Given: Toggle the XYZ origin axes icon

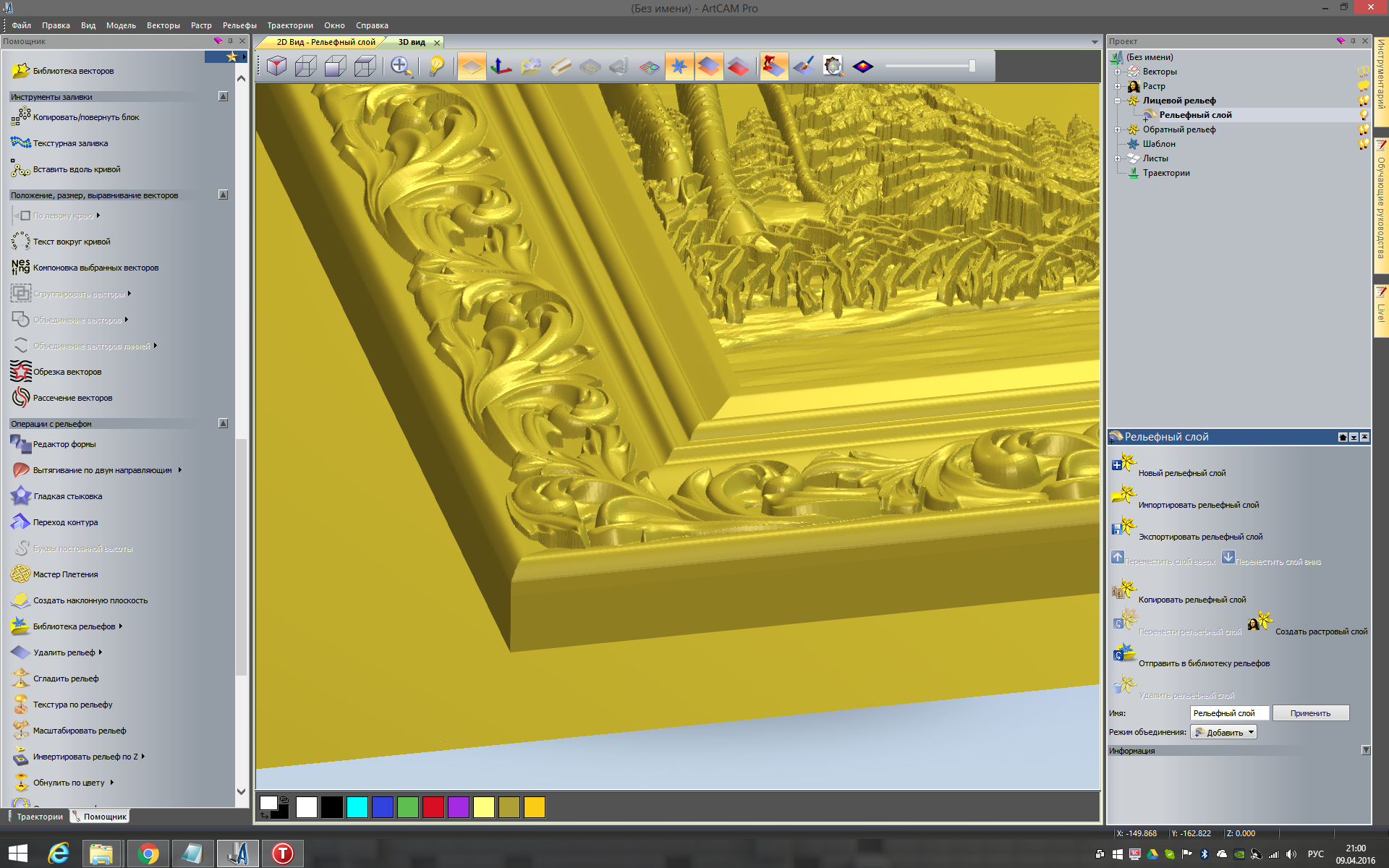Looking at the screenshot, I should 501,67.
